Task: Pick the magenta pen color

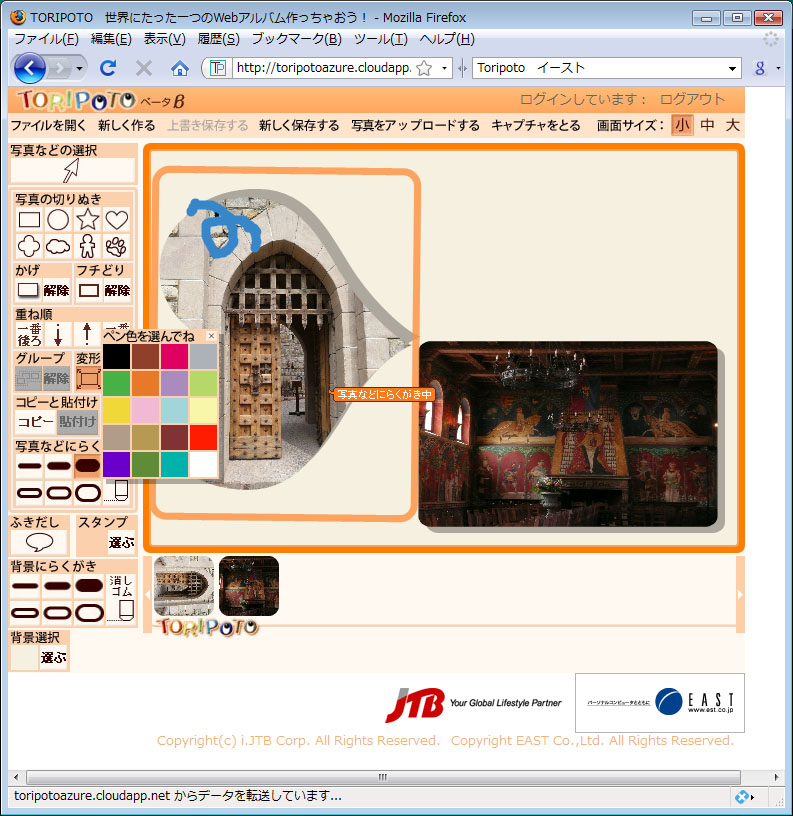Action: (174, 356)
